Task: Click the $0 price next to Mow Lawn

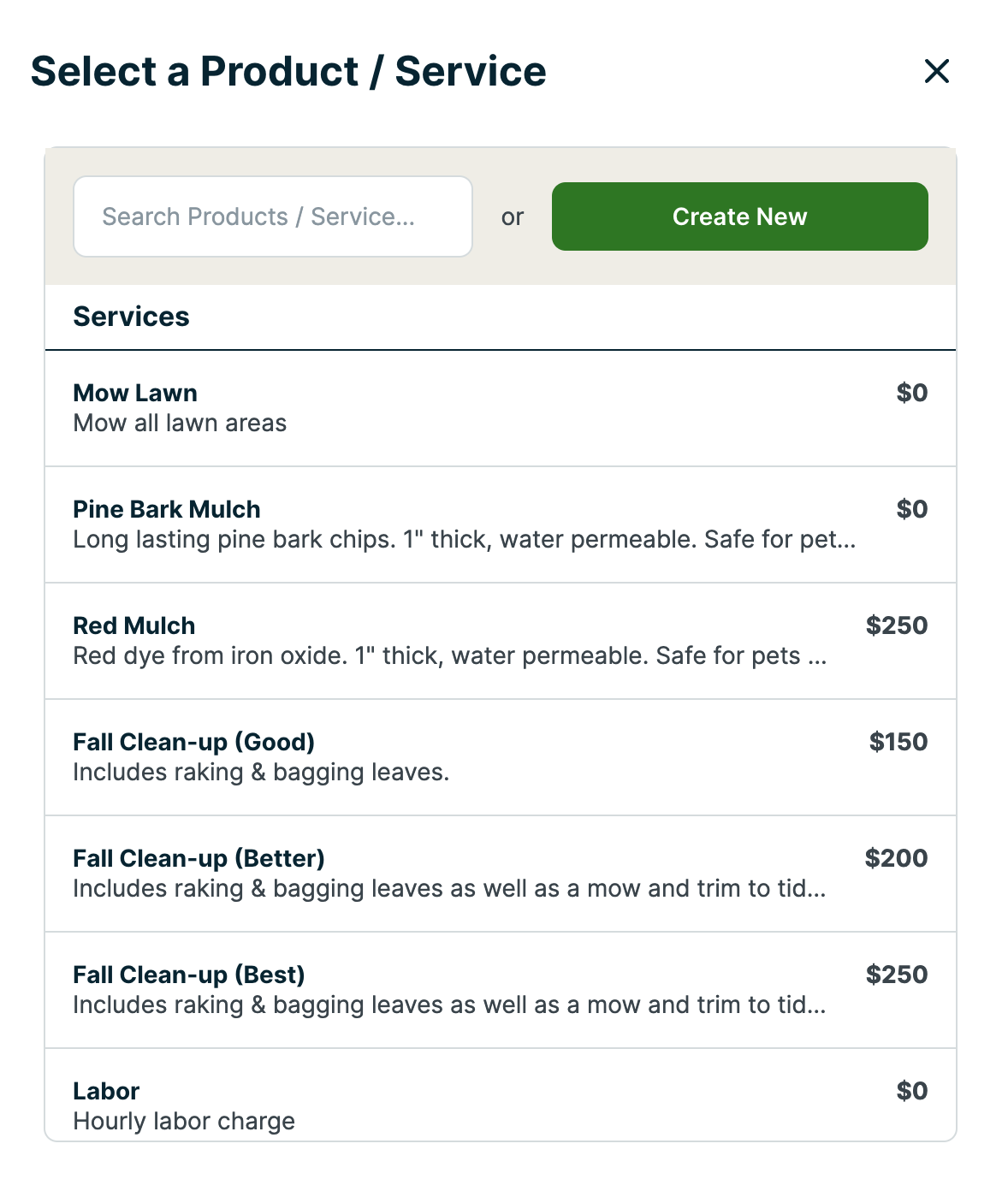Action: click(x=911, y=393)
